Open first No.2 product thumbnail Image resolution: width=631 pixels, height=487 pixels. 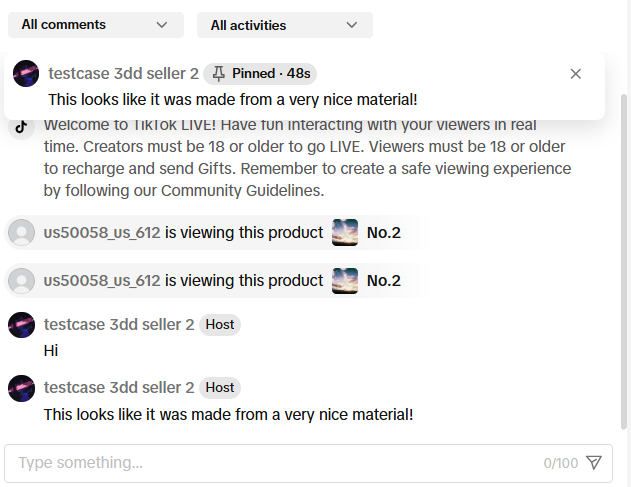[345, 233]
